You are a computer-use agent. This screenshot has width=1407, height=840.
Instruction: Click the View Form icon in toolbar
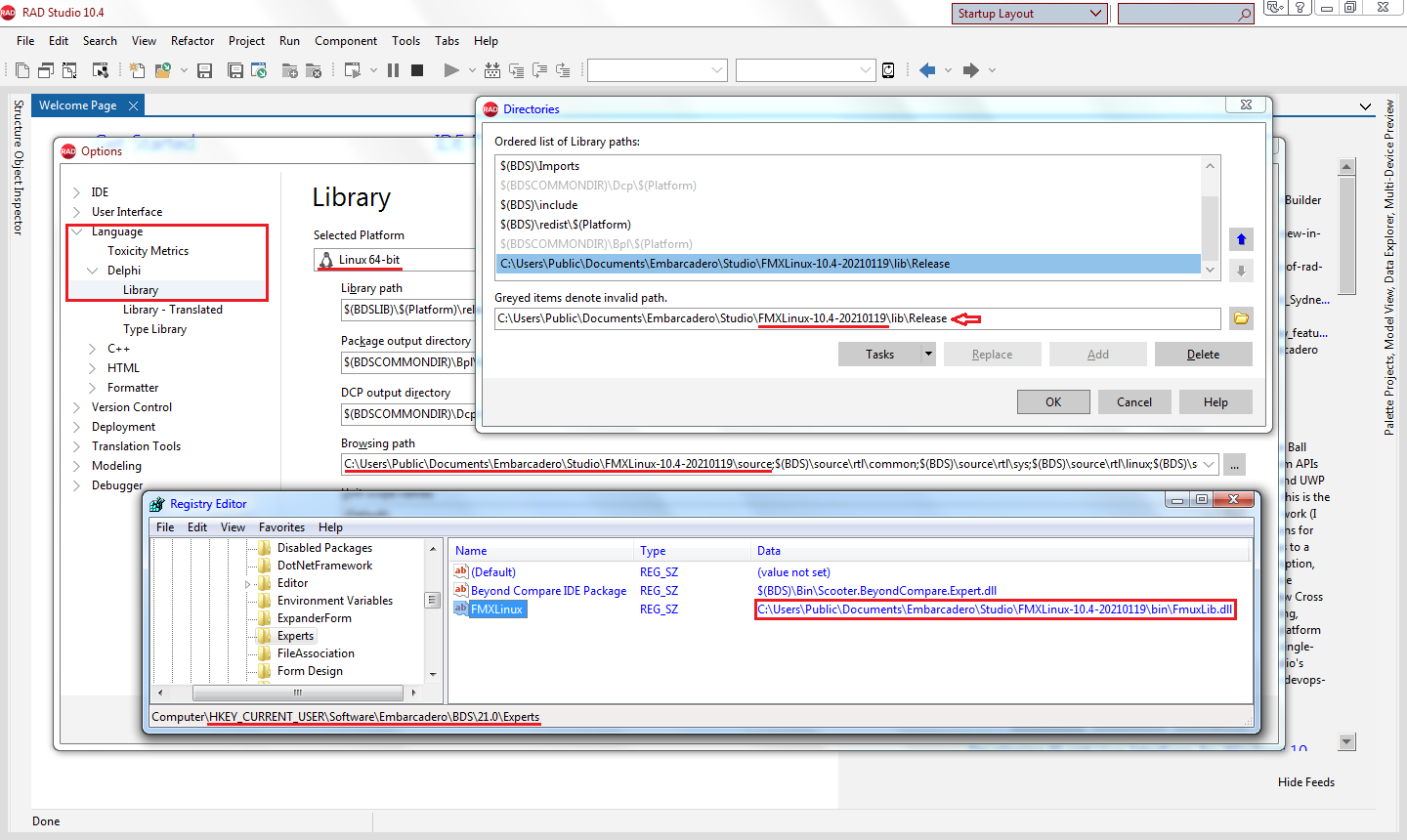45,70
